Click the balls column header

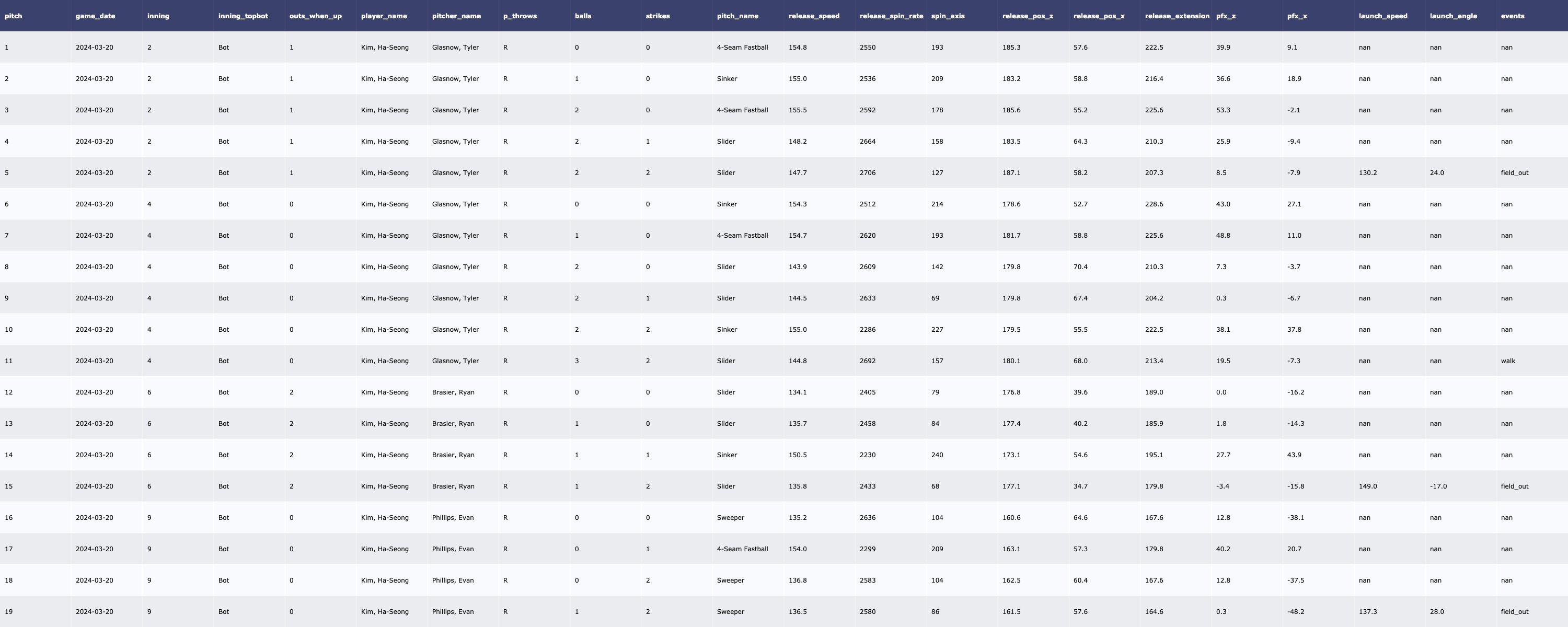583,16
